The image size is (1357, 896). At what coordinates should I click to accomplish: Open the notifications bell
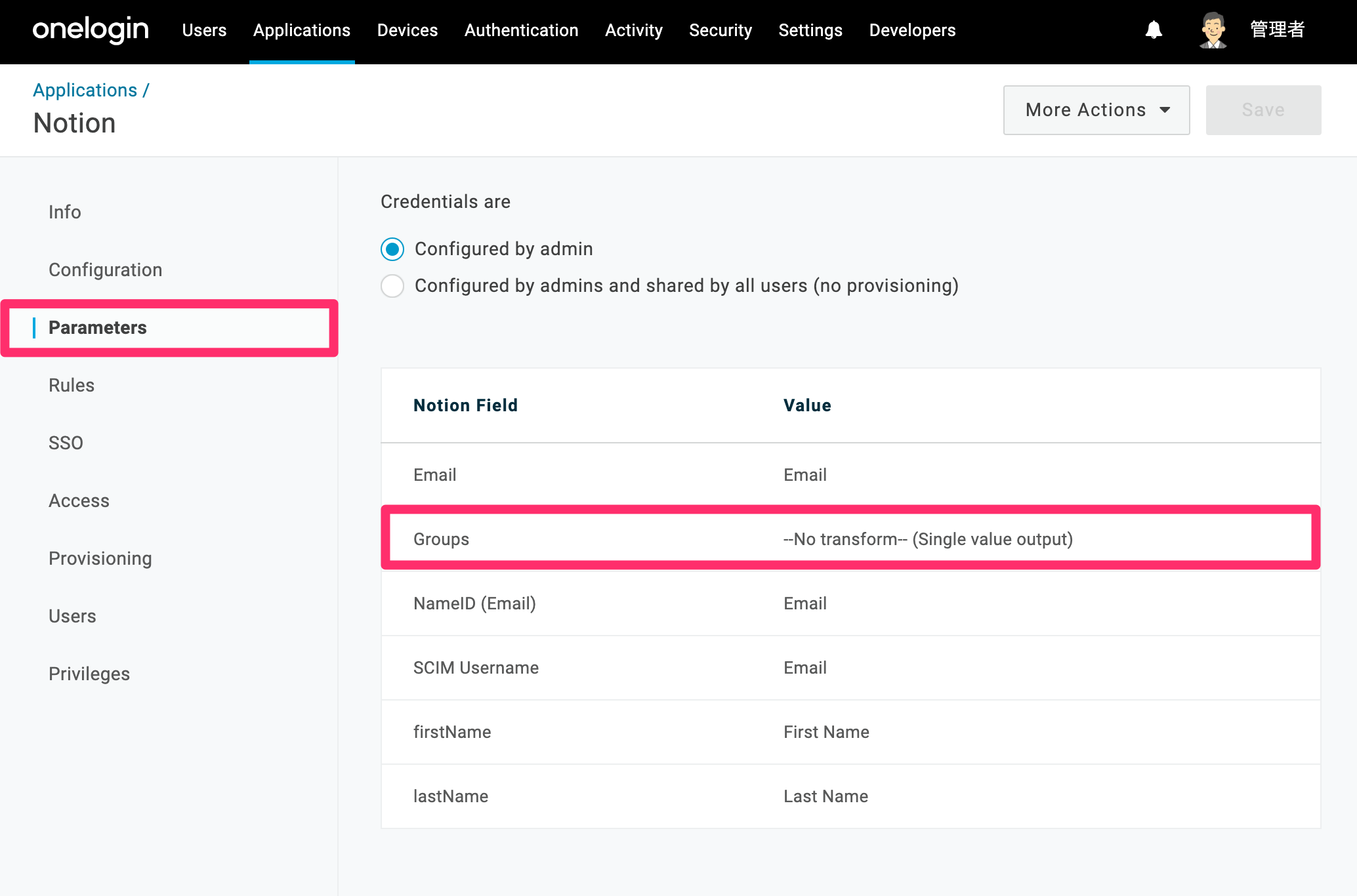(1154, 30)
